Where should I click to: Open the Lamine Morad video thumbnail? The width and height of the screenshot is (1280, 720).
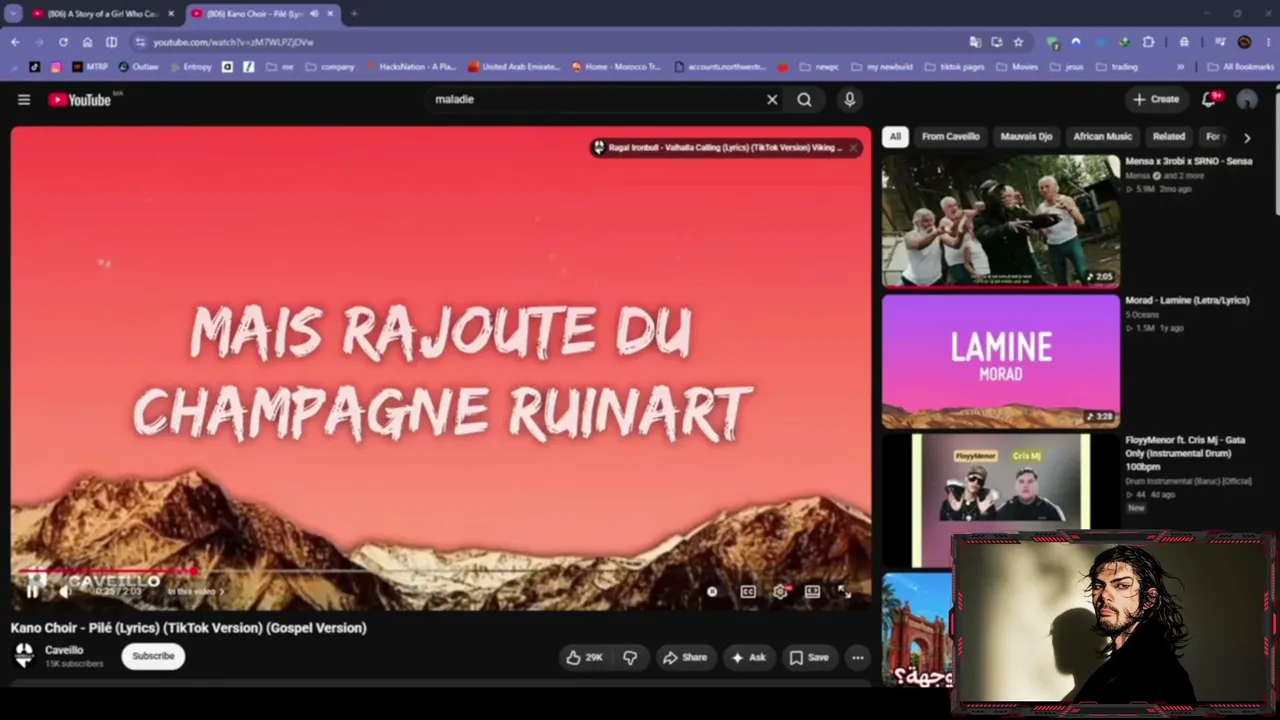tap(1001, 361)
